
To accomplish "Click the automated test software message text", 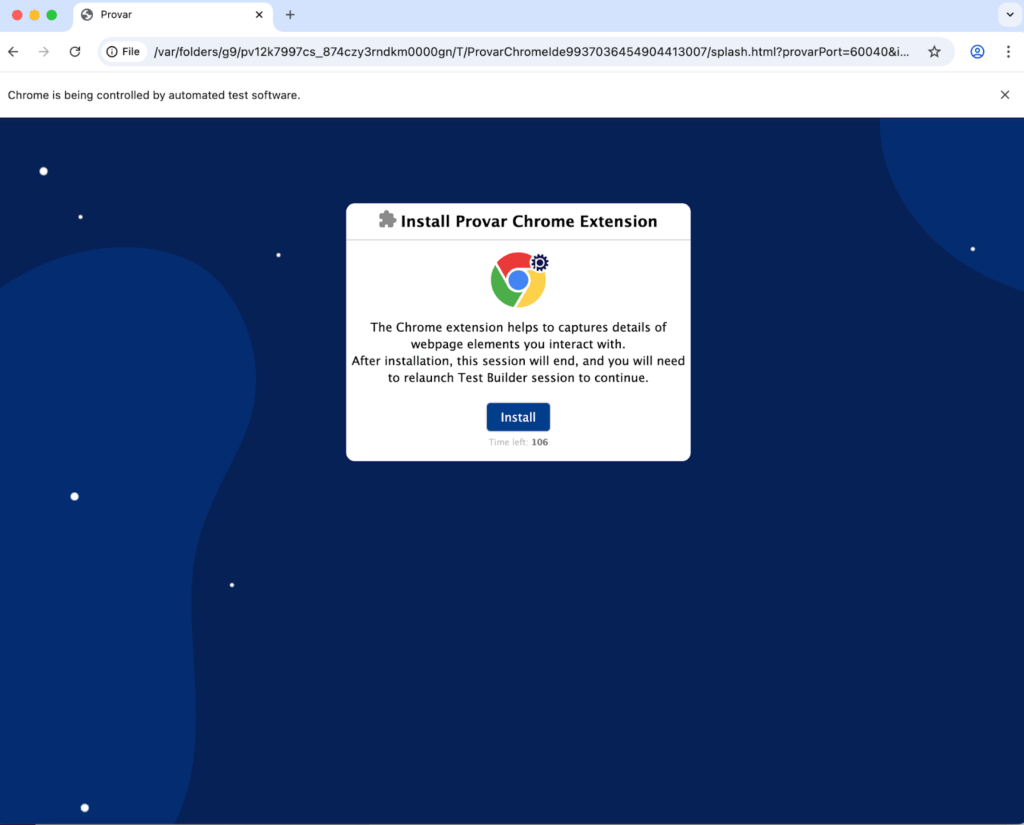I will point(154,95).
